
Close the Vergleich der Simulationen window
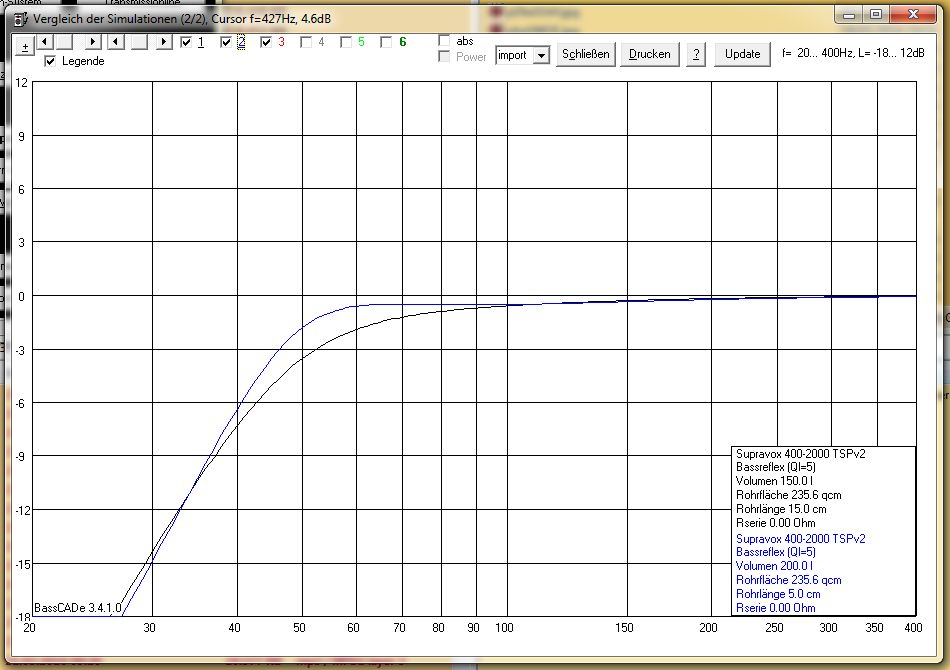[x=914, y=15]
